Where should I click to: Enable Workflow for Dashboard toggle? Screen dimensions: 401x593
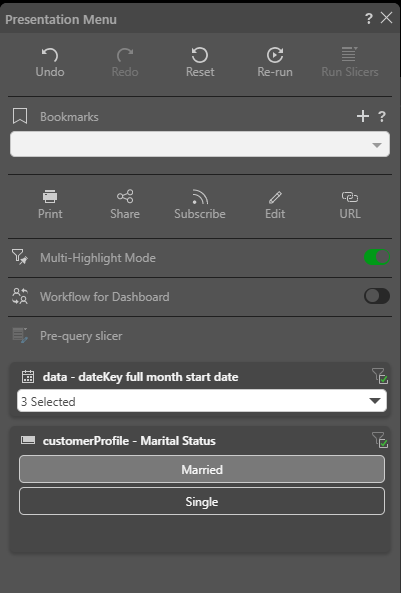tap(377, 296)
